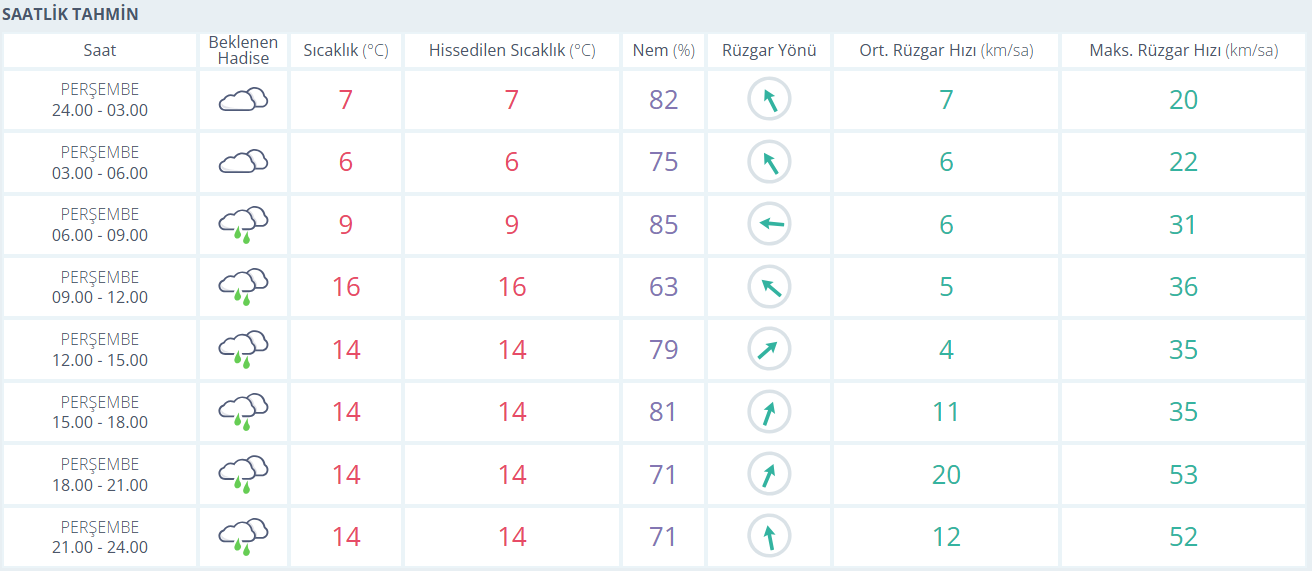
Task: Click wind direction arrow for 12.00 - 15.00
Action: click(769, 349)
